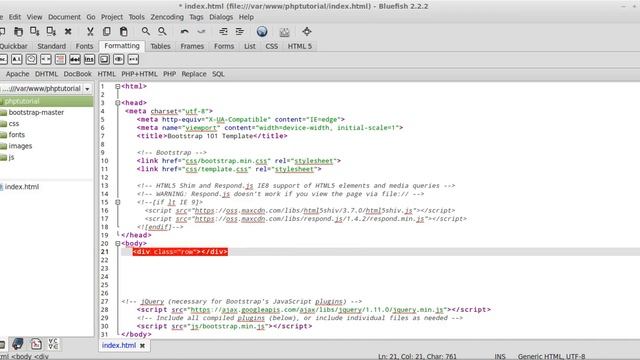640x360 pixels.
Task: Select index.html in the file list
Action: click(x=22, y=187)
